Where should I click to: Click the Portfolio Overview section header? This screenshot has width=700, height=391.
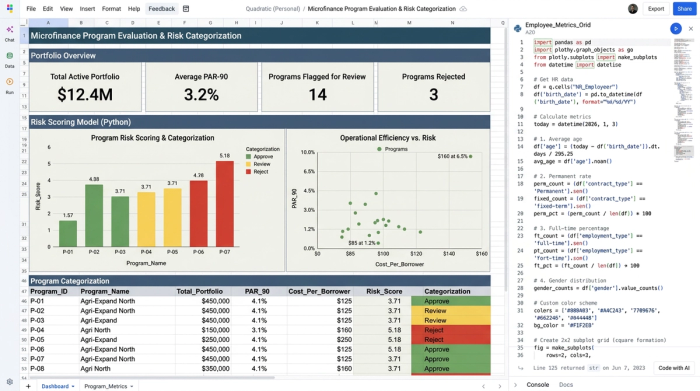(x=260, y=56)
